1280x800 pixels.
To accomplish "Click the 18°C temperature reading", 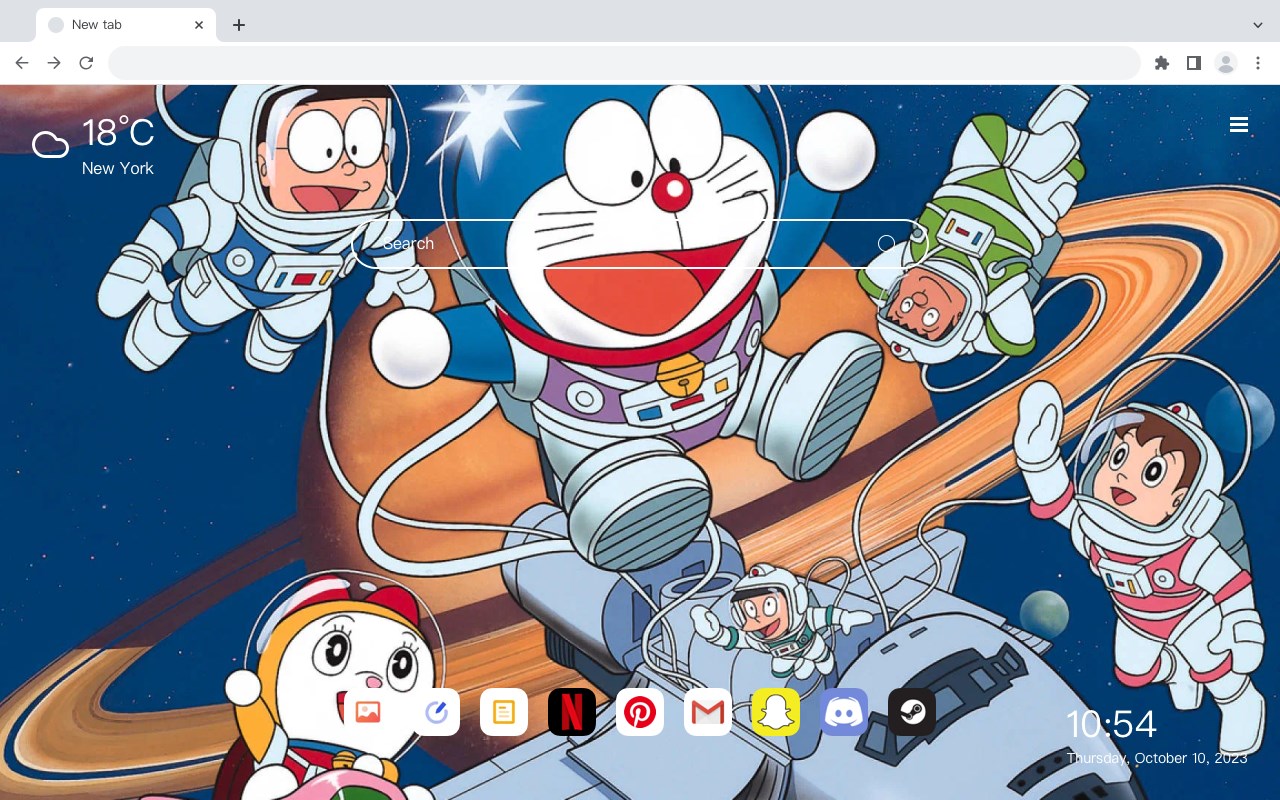I will tap(118, 133).
